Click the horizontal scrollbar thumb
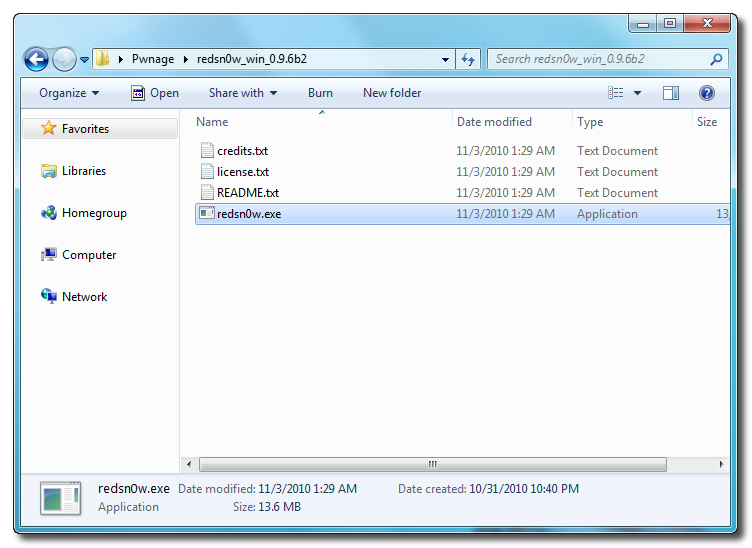The width and height of the screenshot is (752, 548). (x=433, y=464)
